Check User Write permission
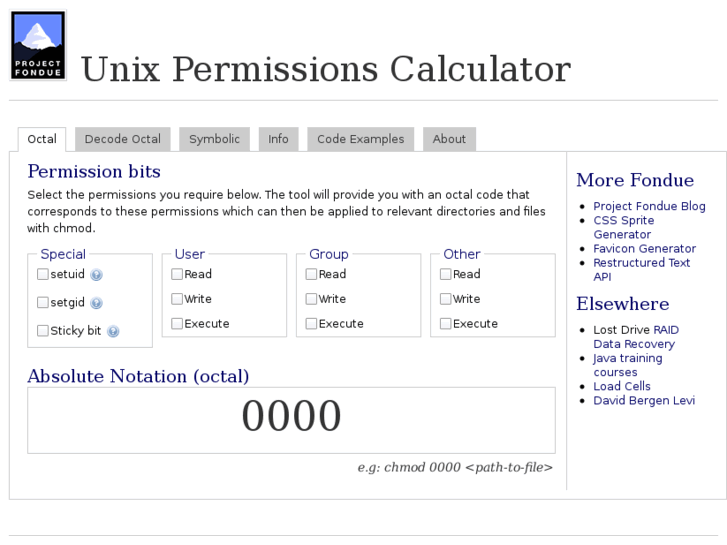727x545 pixels. point(177,299)
